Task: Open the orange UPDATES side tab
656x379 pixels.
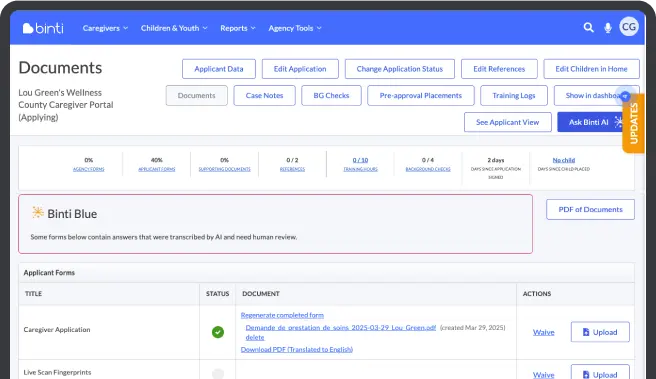Action: tap(633, 123)
